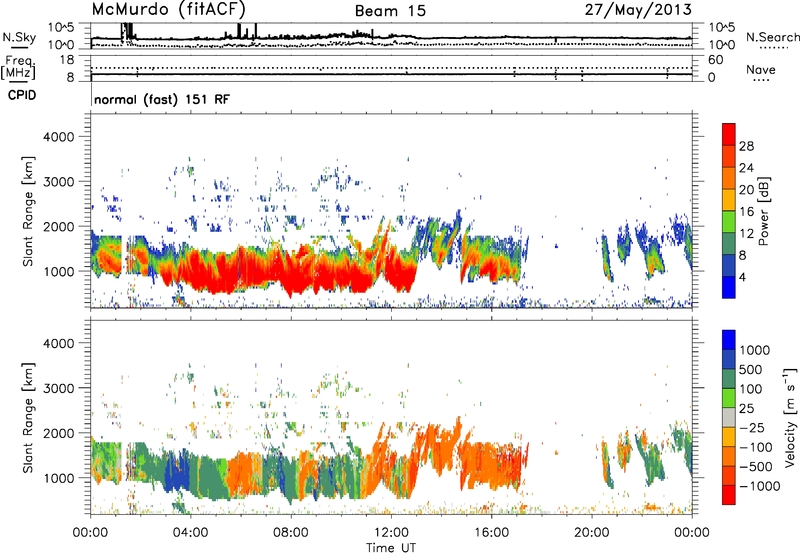Click the normal (fast) 151 RF text

(x=162, y=99)
